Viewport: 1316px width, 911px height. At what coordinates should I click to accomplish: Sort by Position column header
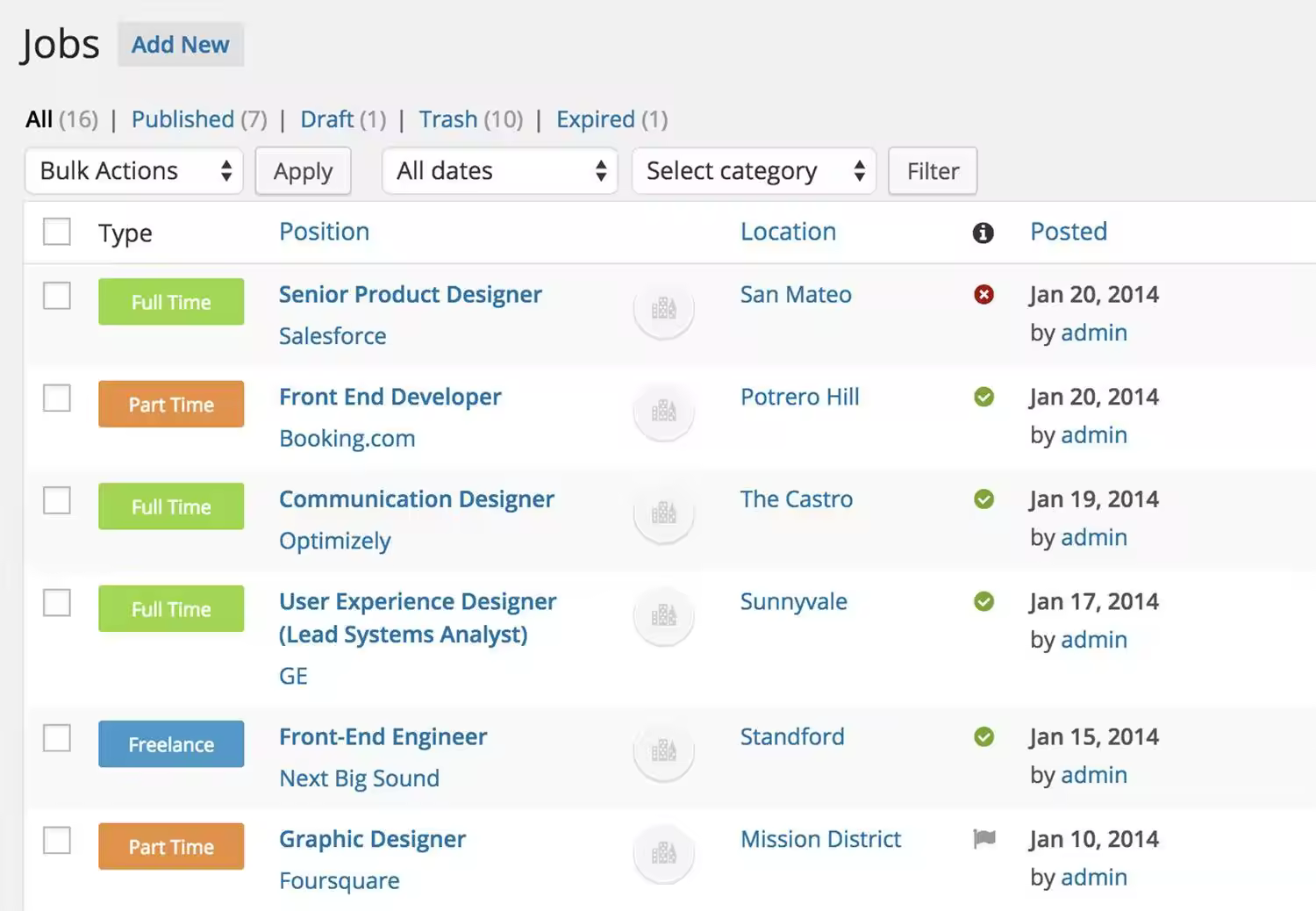tap(324, 232)
